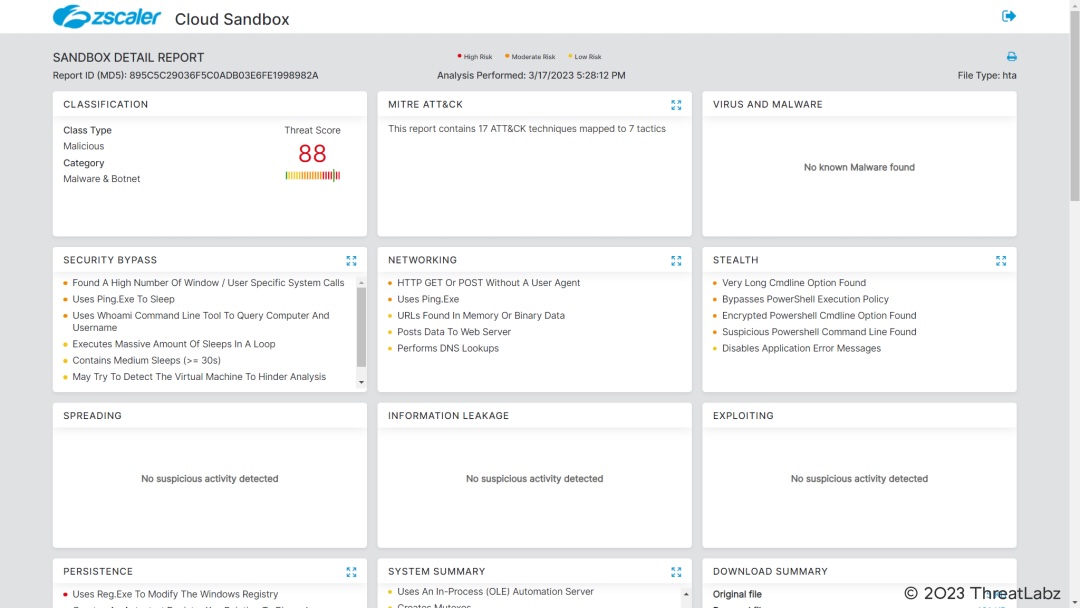Expand the Persistence panel

(351, 572)
